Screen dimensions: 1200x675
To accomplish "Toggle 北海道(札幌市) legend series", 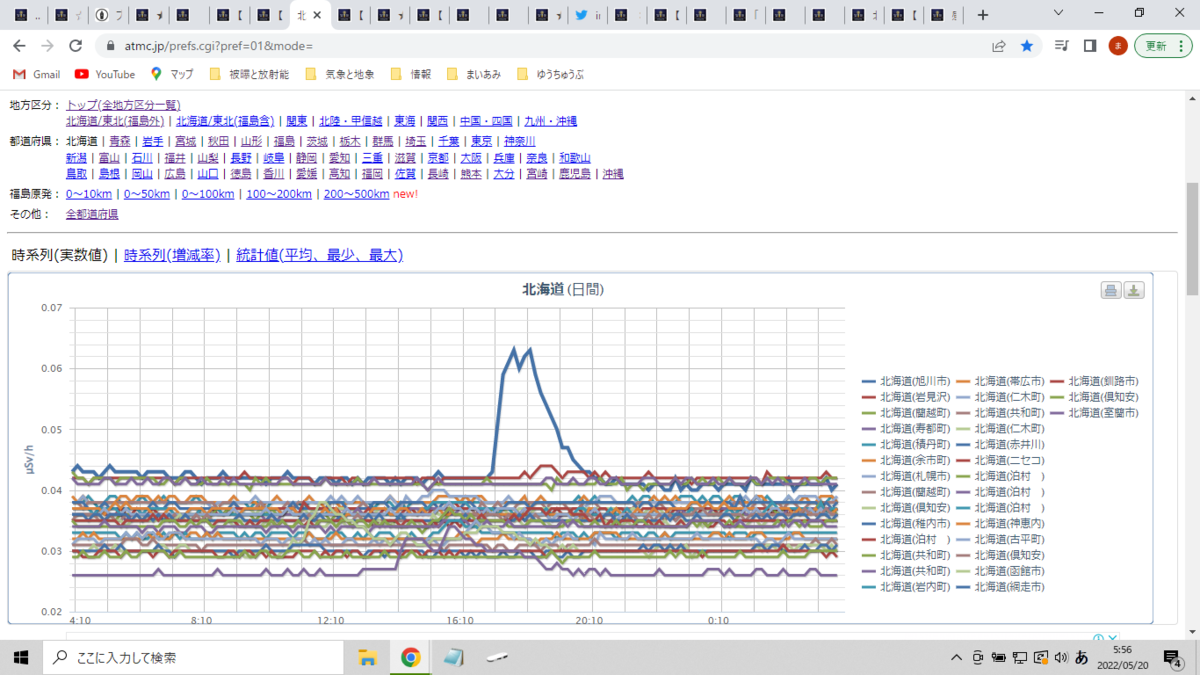I will point(905,476).
